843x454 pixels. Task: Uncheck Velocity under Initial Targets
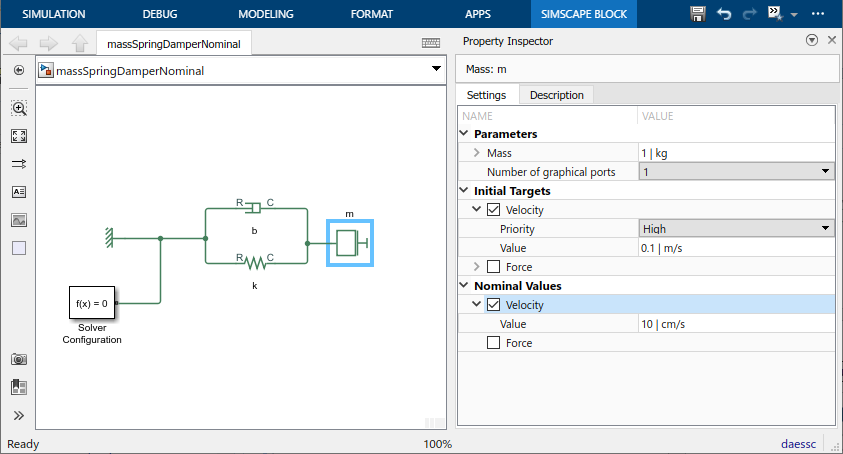[x=494, y=210]
